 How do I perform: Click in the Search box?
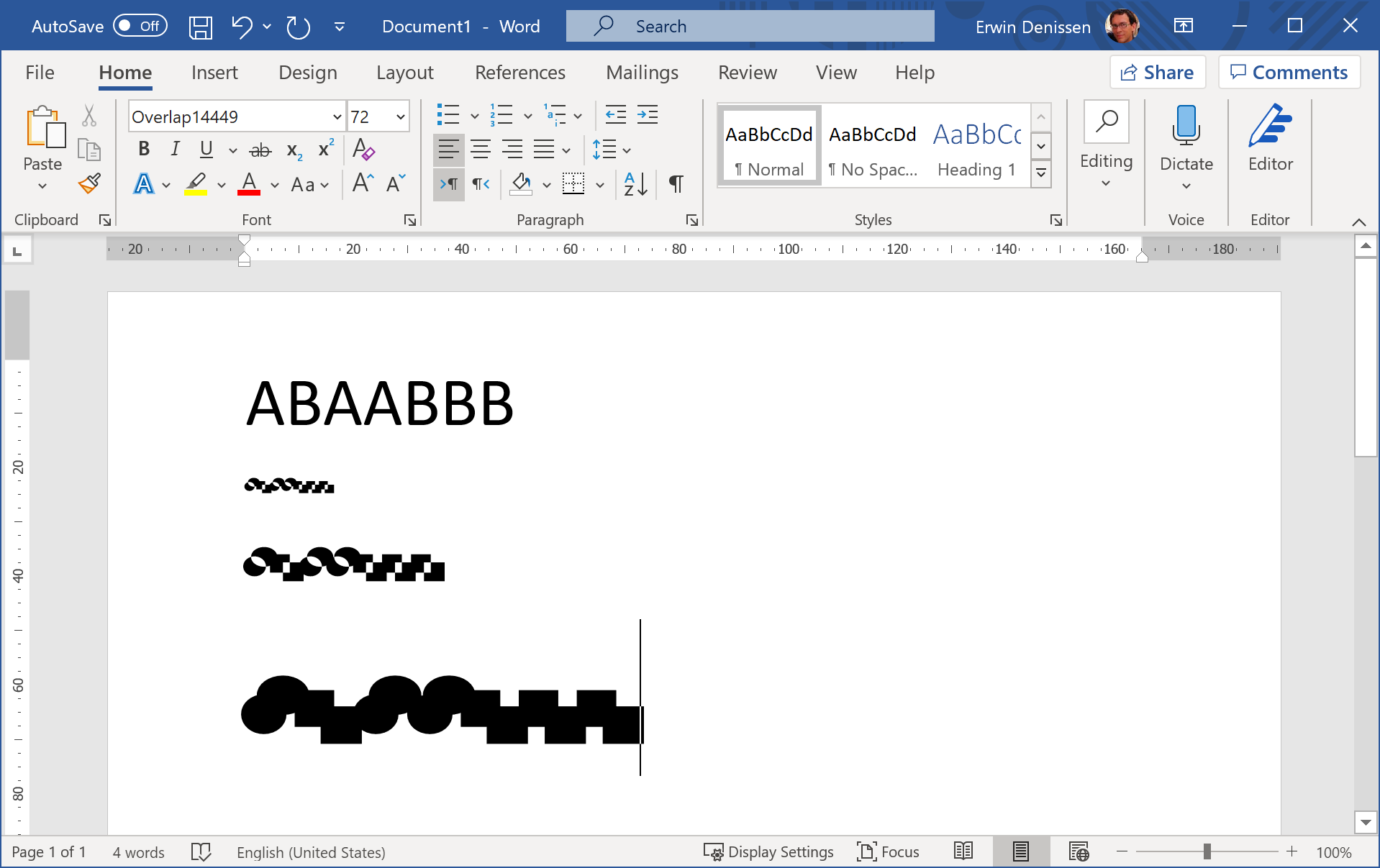[750, 27]
